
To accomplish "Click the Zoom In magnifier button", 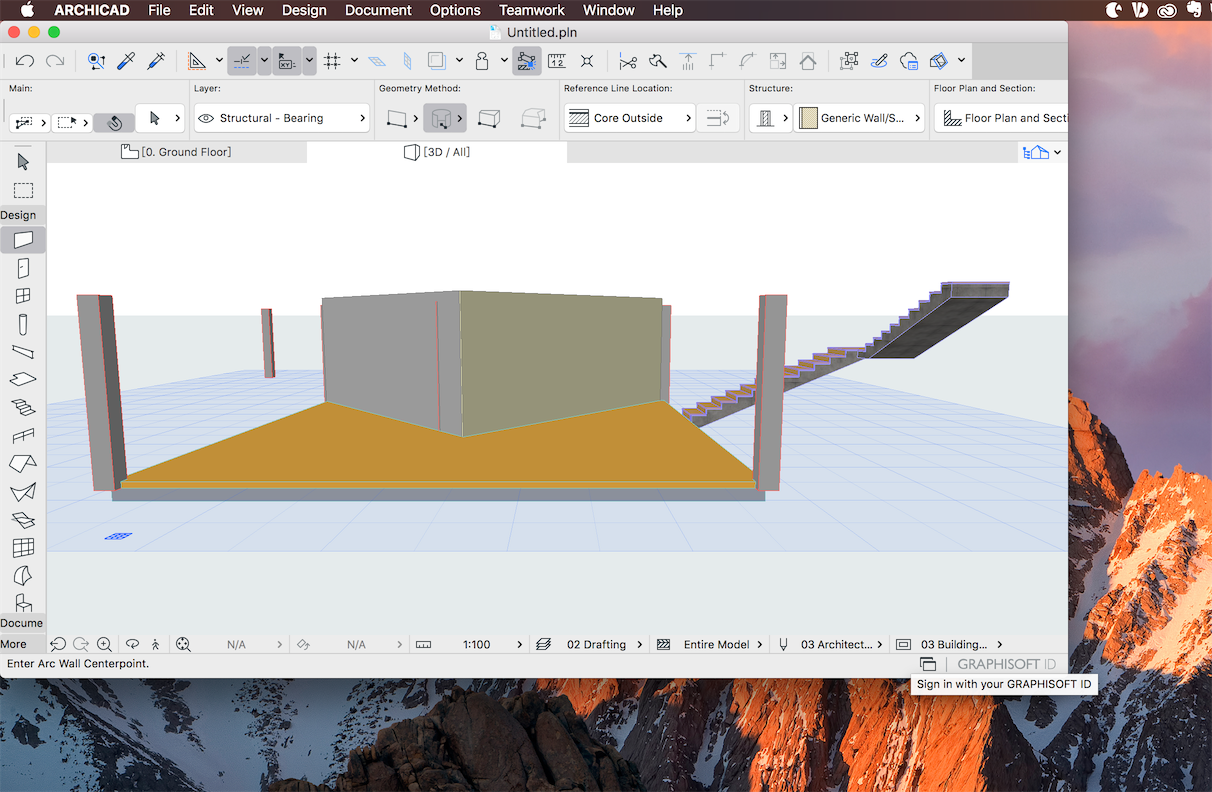I will [104, 645].
